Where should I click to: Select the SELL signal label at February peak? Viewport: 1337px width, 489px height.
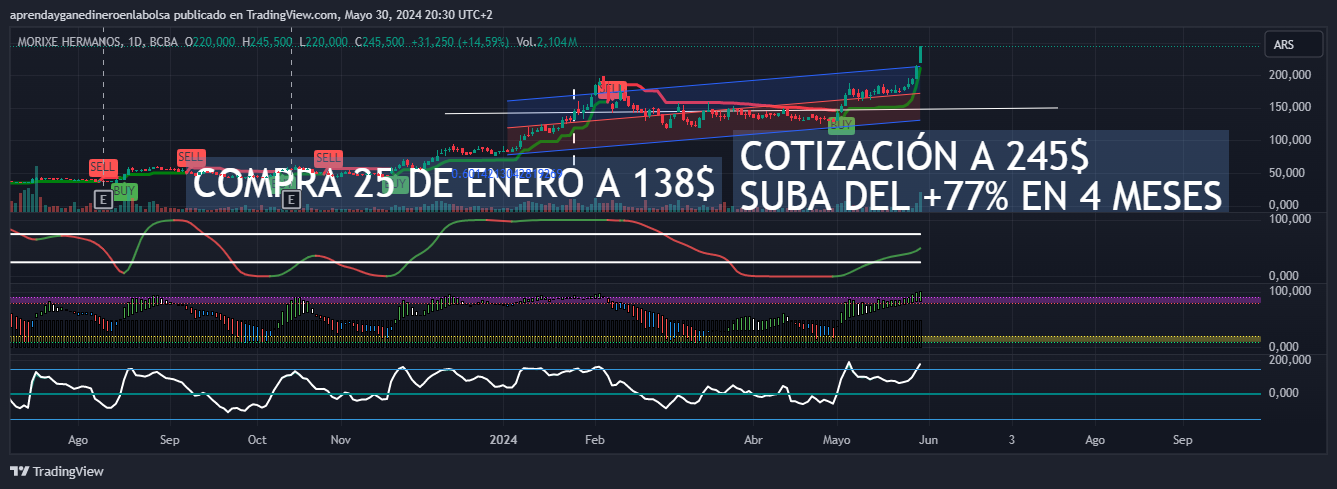pos(612,90)
